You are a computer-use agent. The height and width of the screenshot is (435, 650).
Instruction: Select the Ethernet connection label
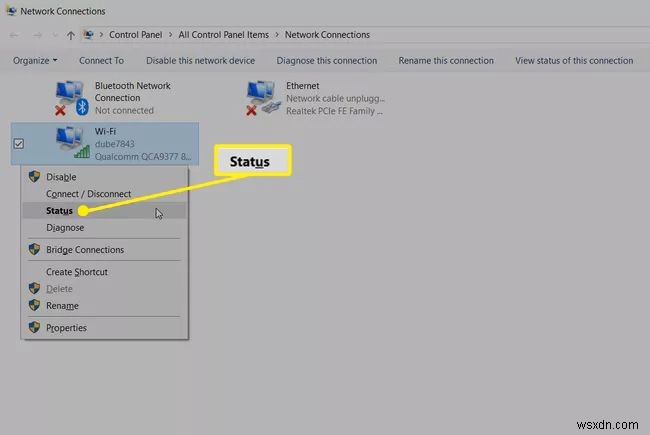point(303,86)
